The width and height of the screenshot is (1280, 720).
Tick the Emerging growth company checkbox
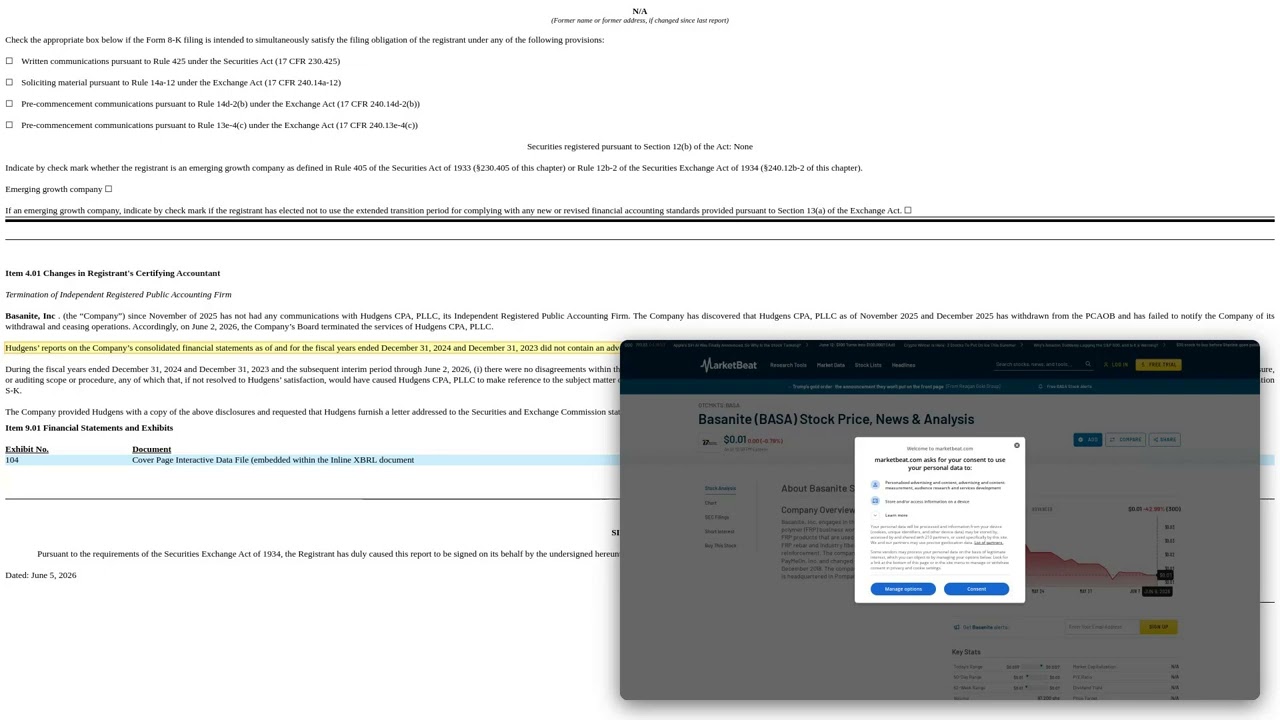point(108,189)
